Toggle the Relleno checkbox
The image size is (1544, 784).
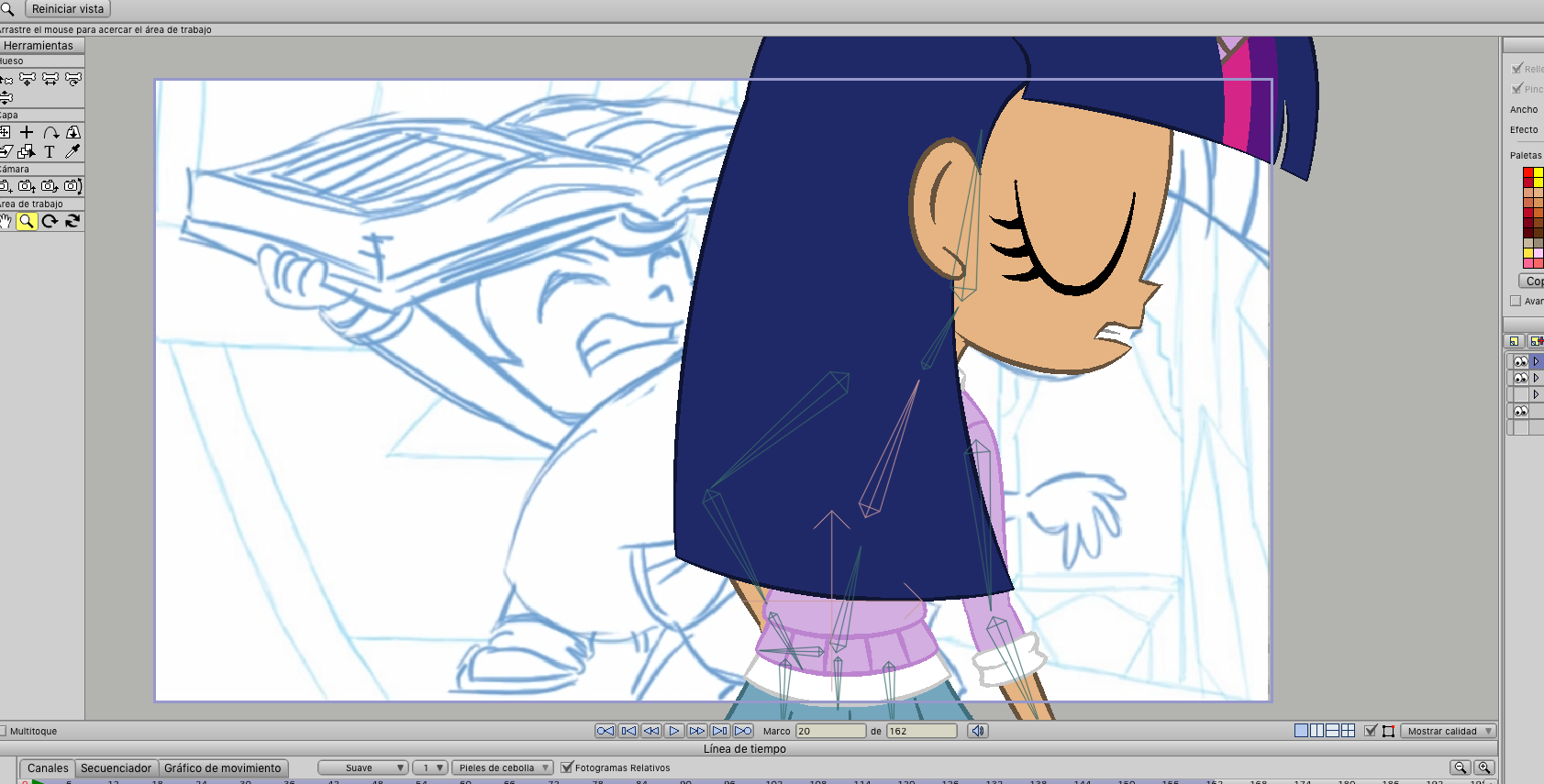(1516, 69)
